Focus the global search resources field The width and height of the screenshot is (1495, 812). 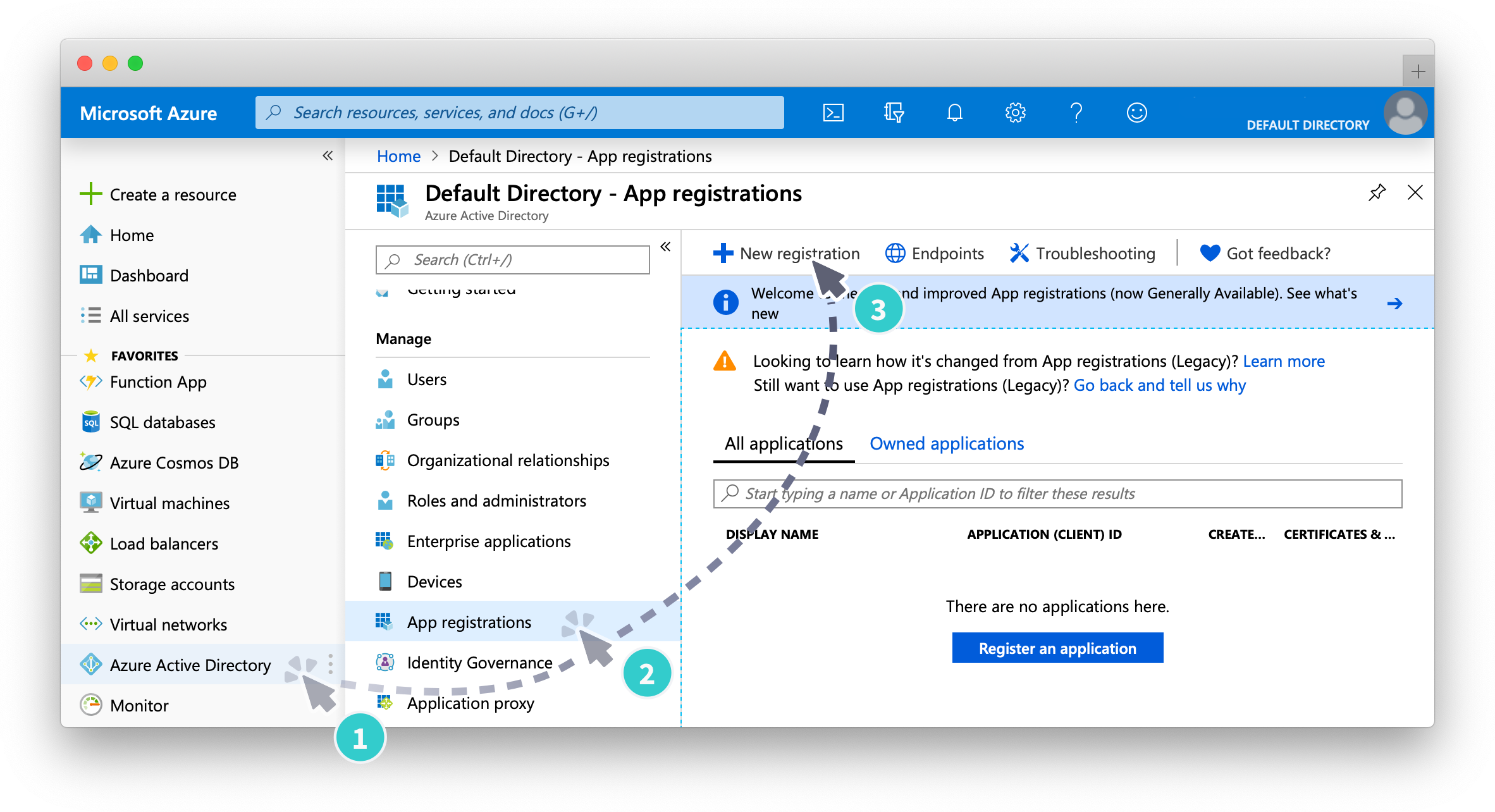click(x=520, y=113)
